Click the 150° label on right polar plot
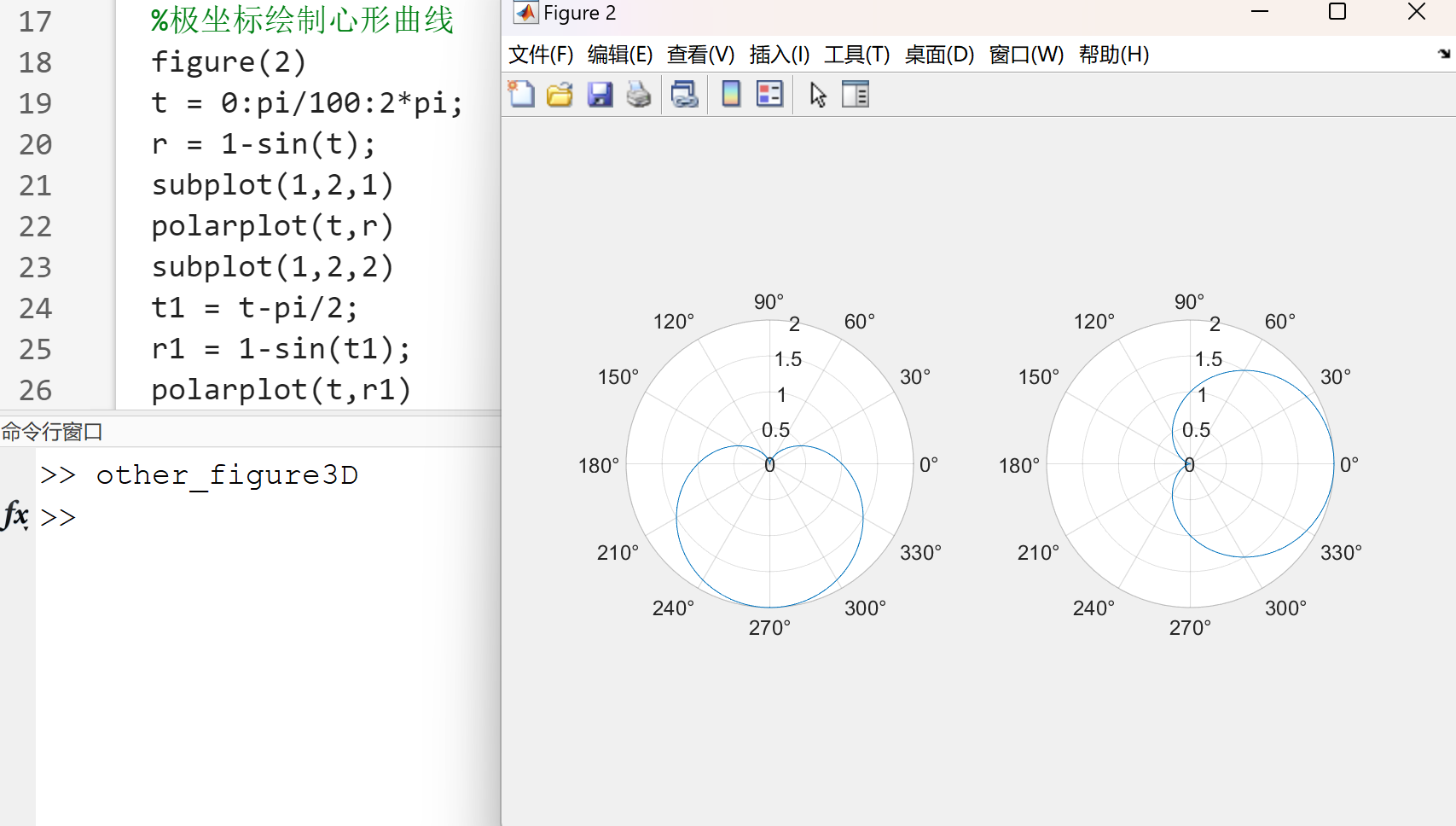 click(x=1039, y=377)
